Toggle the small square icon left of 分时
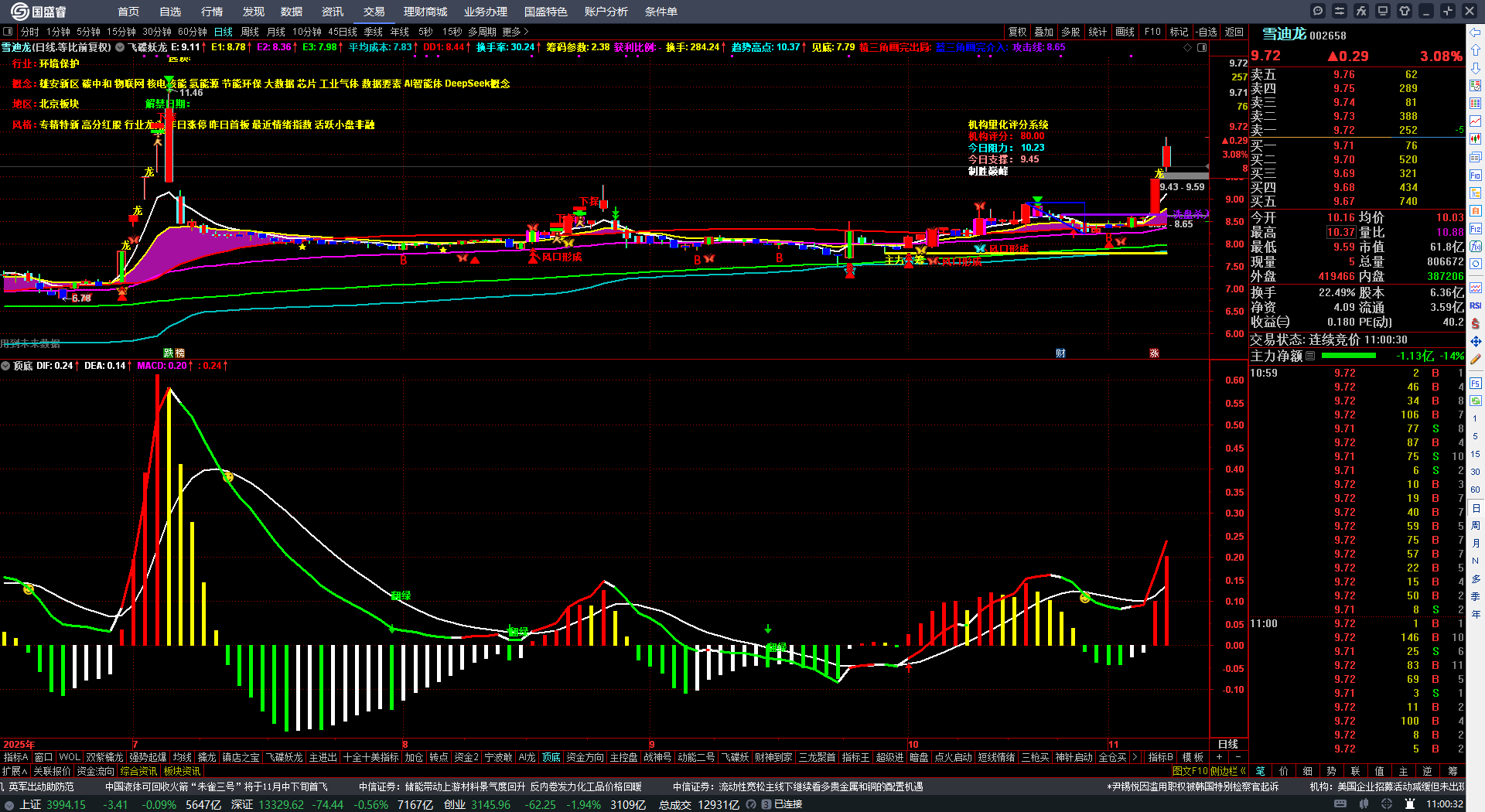 (x=8, y=32)
